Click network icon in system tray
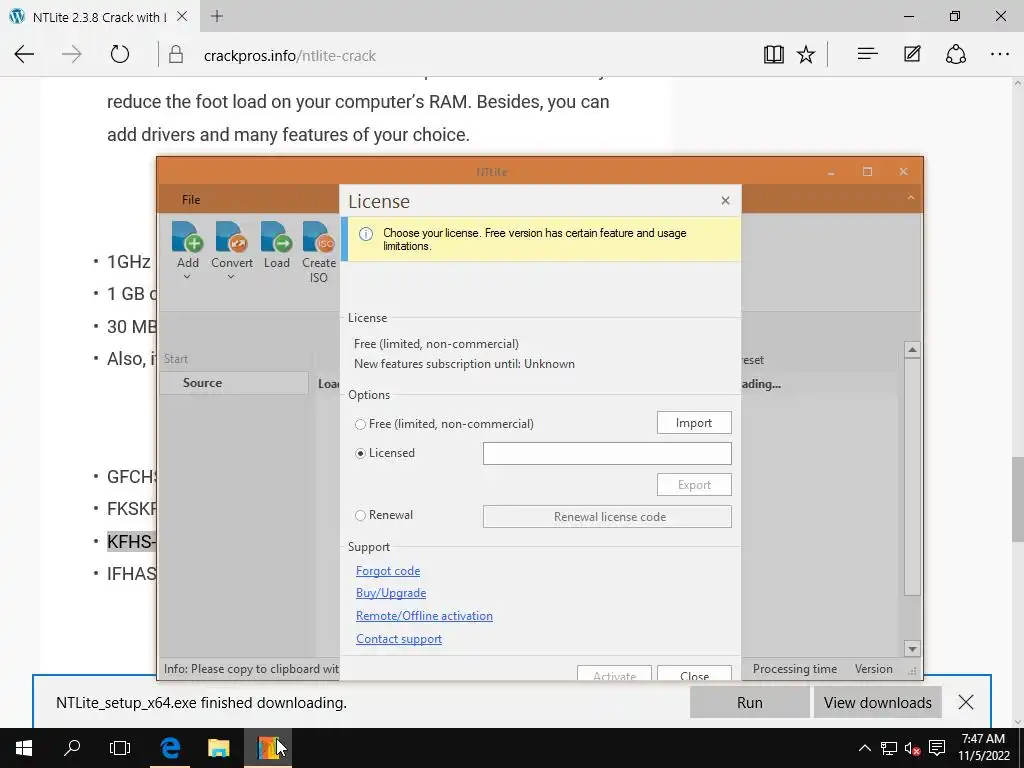This screenshot has width=1024, height=768. point(888,748)
